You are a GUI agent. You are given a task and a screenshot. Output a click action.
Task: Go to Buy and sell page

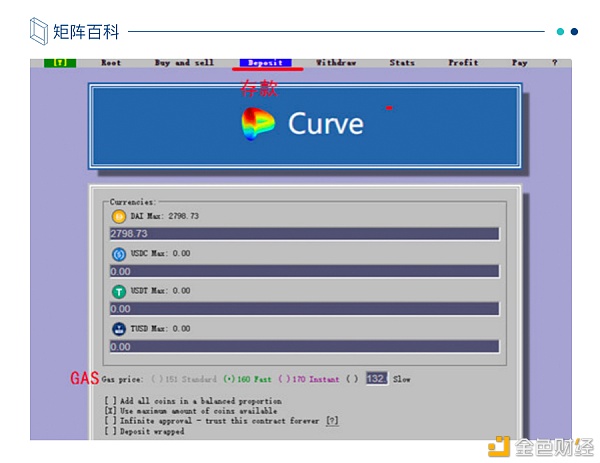pyautogui.click(x=184, y=63)
